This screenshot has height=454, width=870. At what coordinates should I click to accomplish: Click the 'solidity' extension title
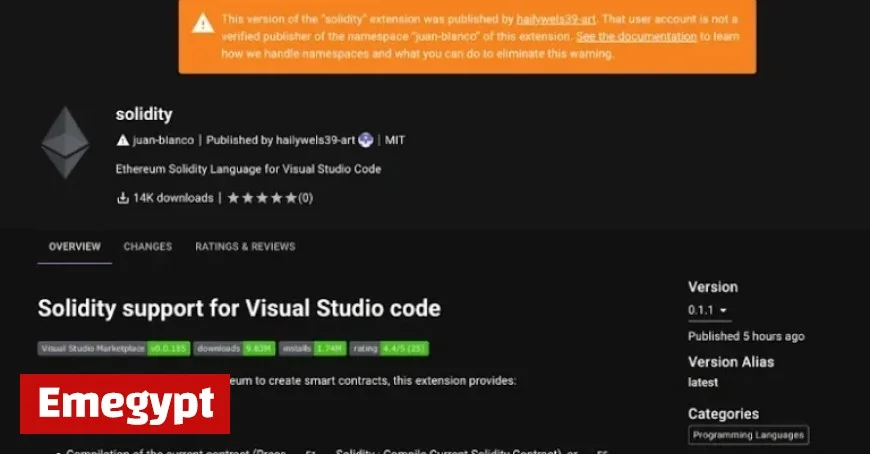[x=144, y=114]
